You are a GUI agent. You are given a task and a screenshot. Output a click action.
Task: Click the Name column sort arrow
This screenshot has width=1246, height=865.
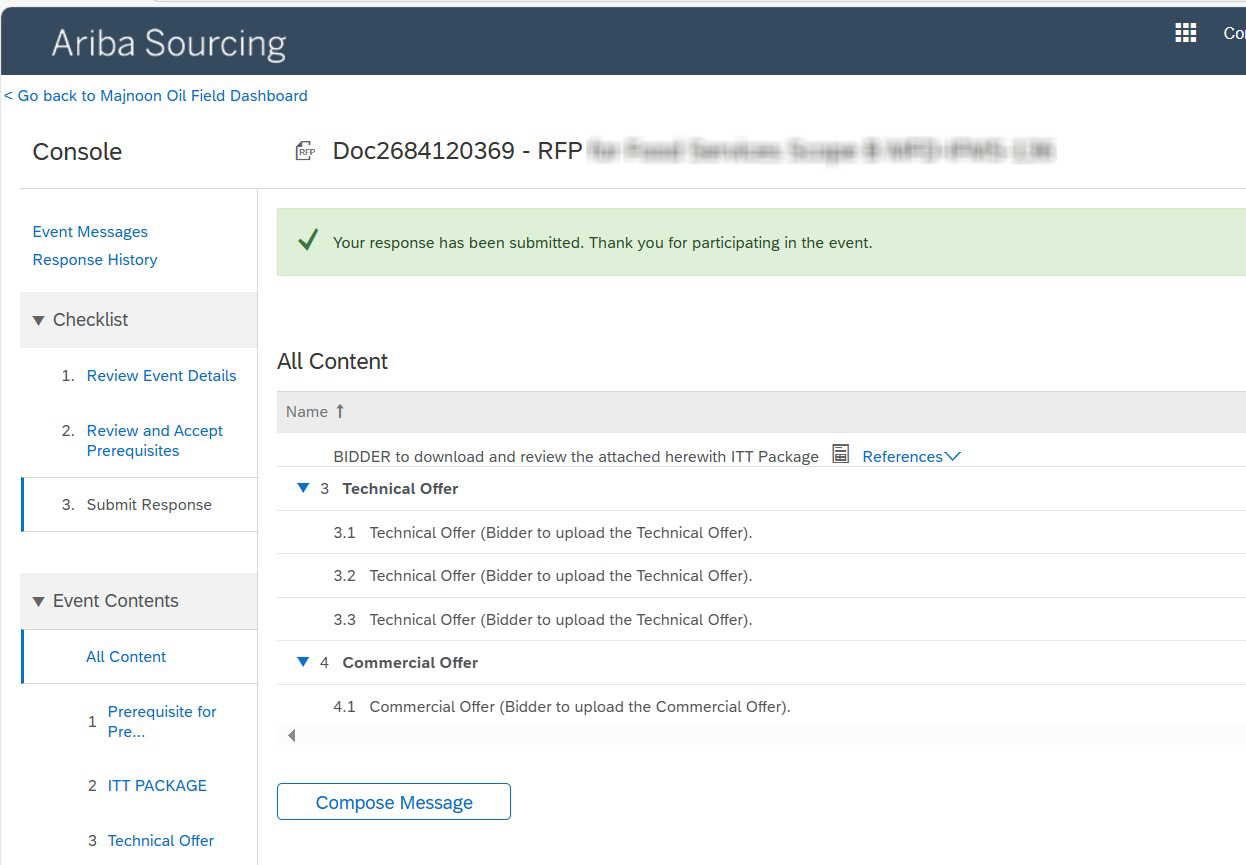tap(339, 411)
